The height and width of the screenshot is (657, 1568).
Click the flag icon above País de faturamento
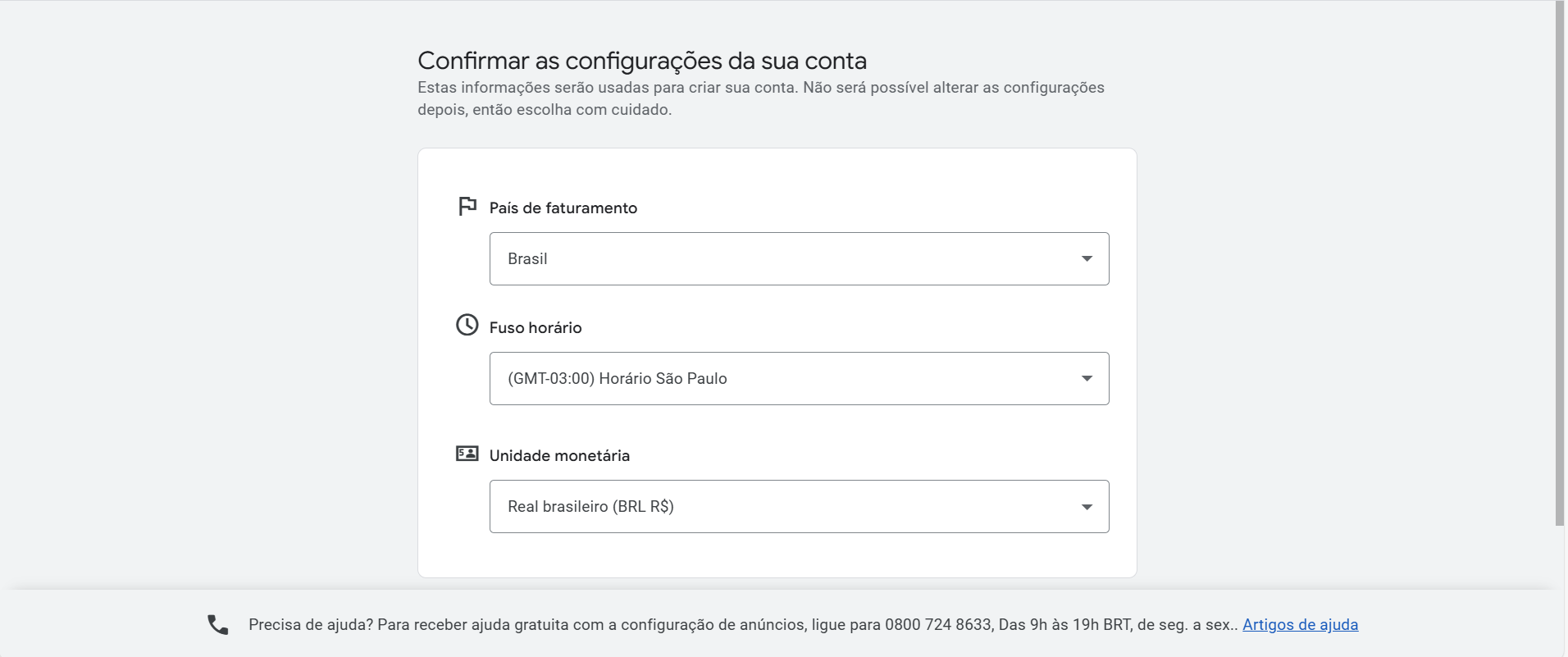[x=467, y=207]
